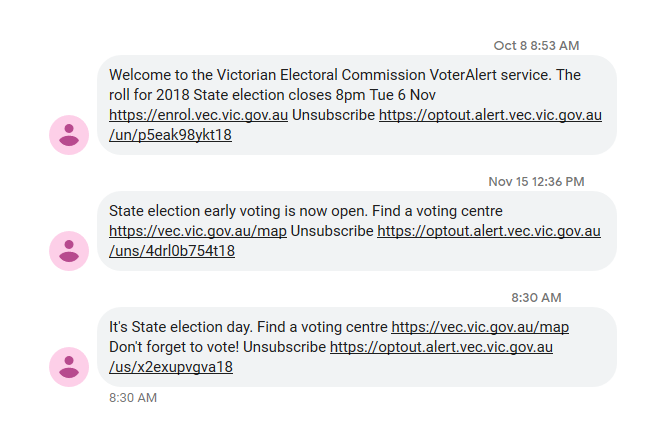Click the sender avatar beside the election day message

coord(69,367)
